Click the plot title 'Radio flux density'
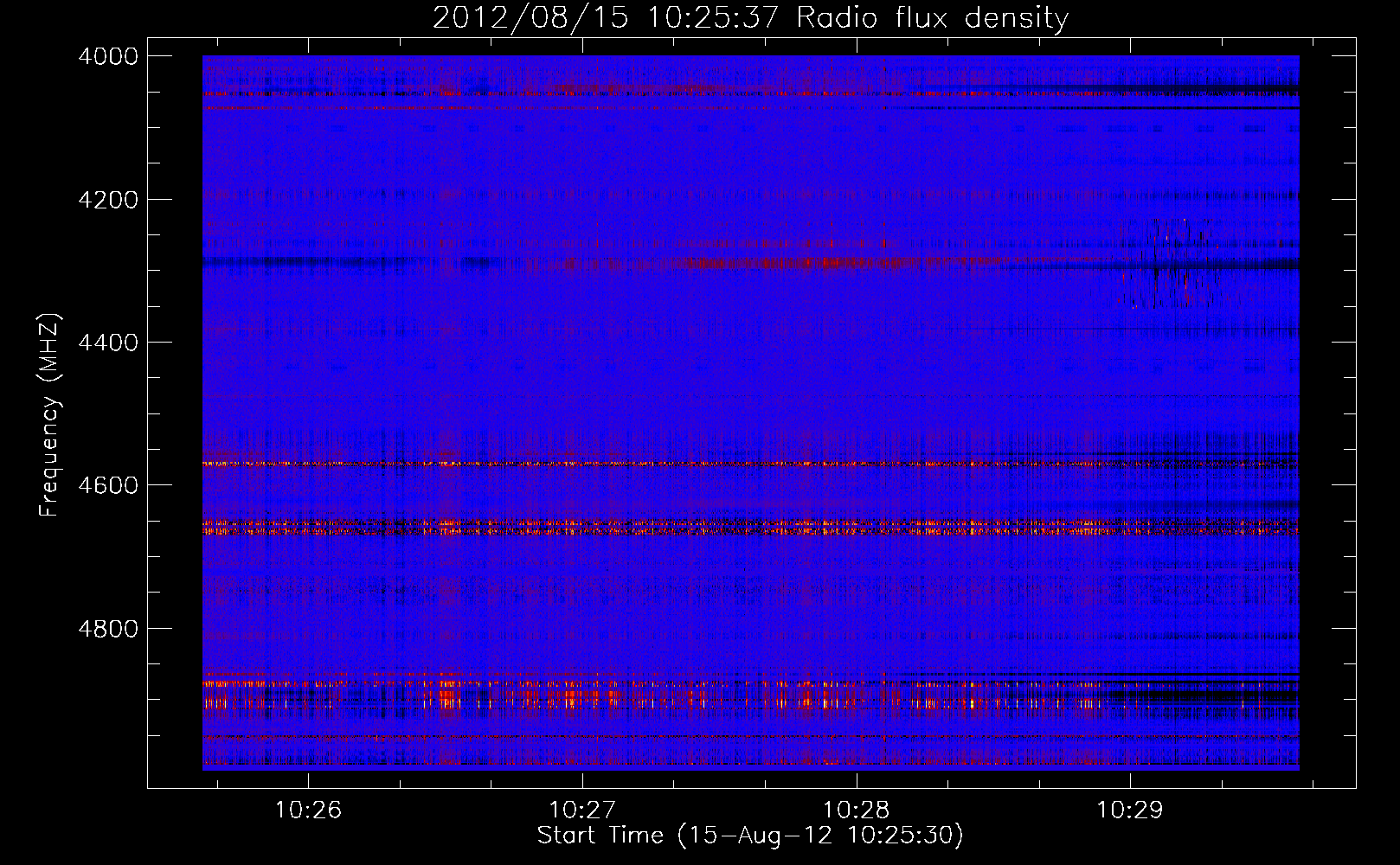The height and width of the screenshot is (865, 1400). pyautogui.click(x=933, y=18)
